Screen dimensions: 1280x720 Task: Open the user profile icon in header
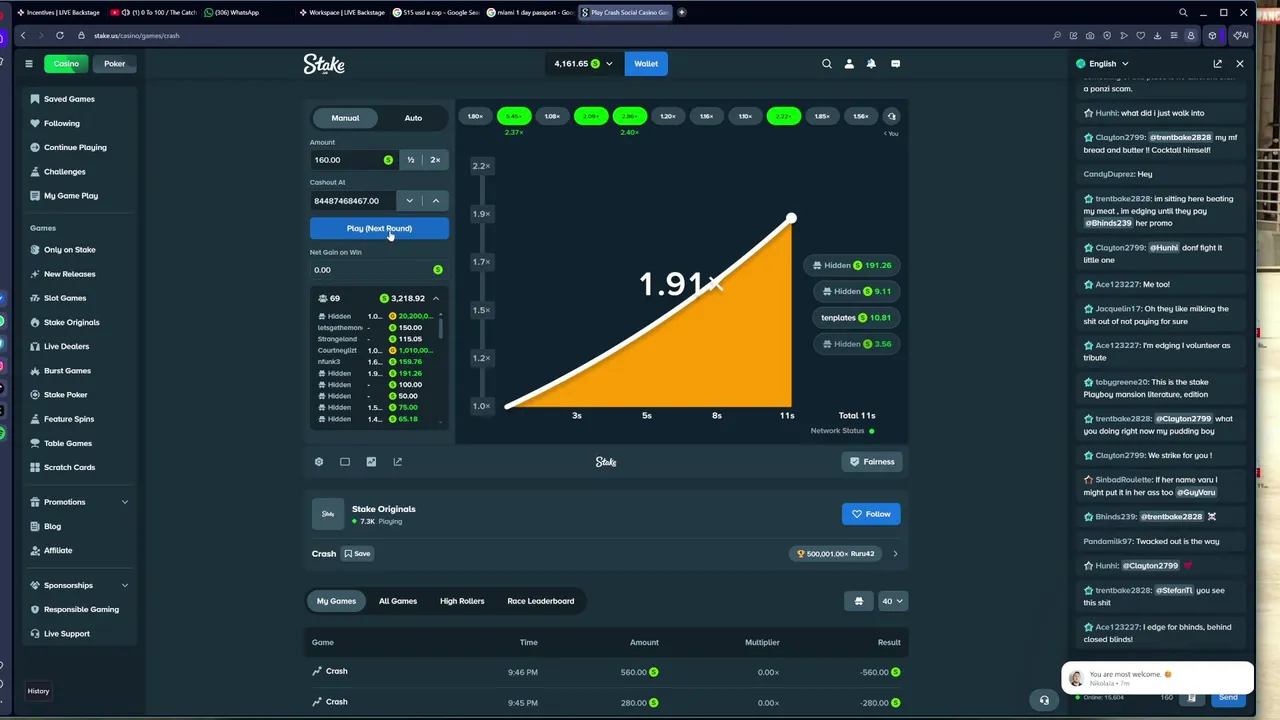point(849,64)
